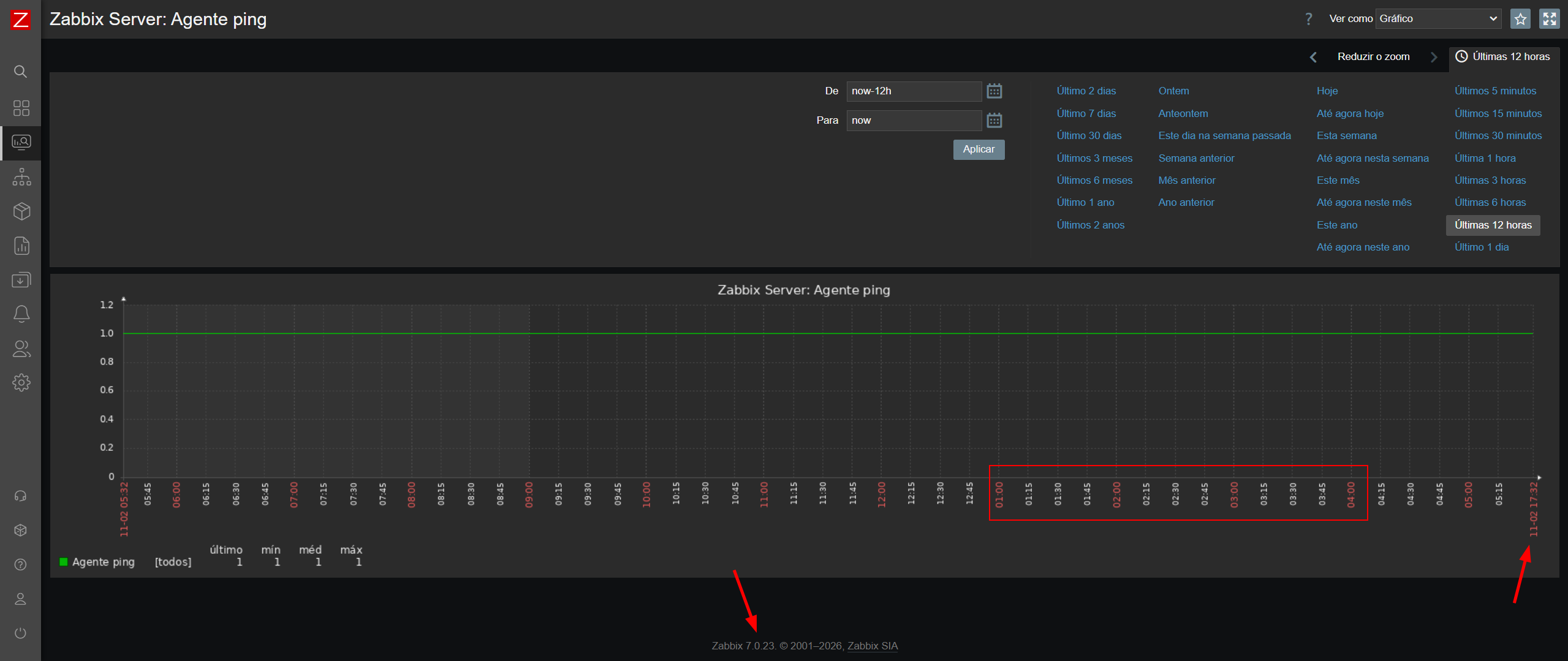This screenshot has height=661, width=1568.
Task: Open calendar picker for the Para field
Action: (x=994, y=121)
